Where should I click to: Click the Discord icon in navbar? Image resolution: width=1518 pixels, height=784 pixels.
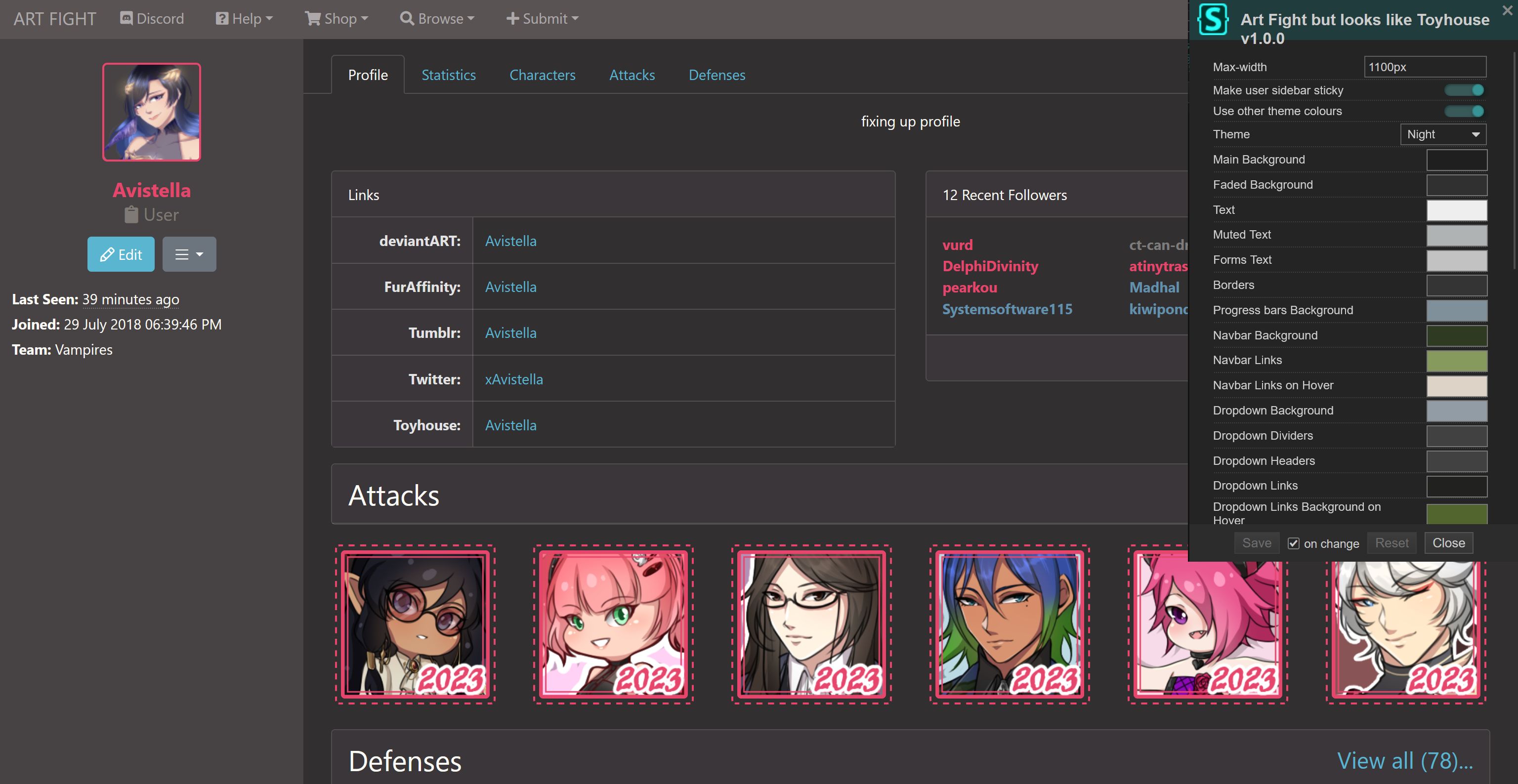click(126, 18)
